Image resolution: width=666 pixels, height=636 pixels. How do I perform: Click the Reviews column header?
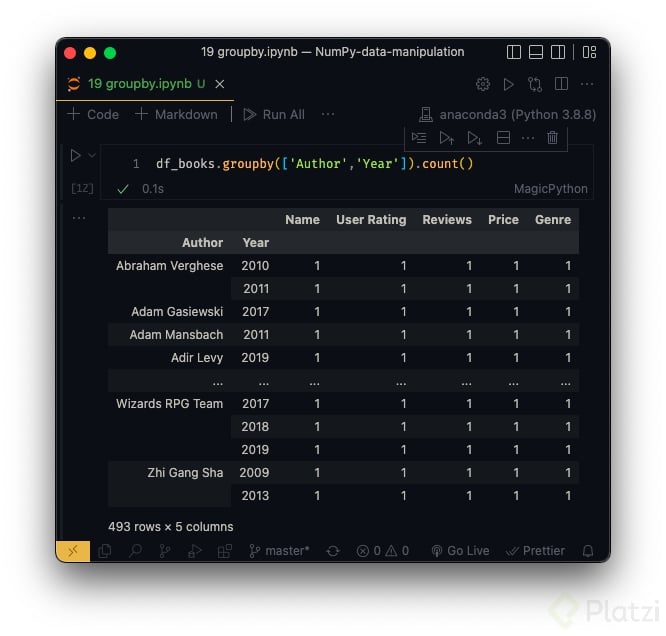(x=447, y=220)
